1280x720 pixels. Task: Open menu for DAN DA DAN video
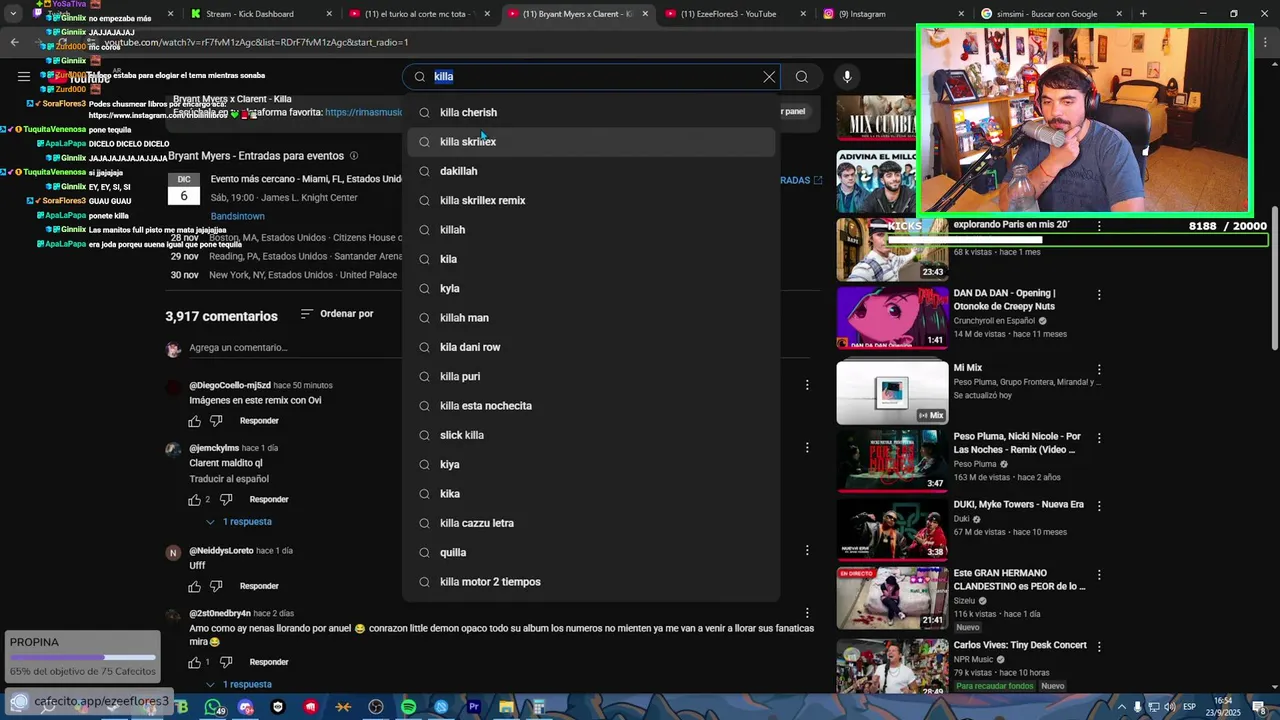click(x=1099, y=295)
